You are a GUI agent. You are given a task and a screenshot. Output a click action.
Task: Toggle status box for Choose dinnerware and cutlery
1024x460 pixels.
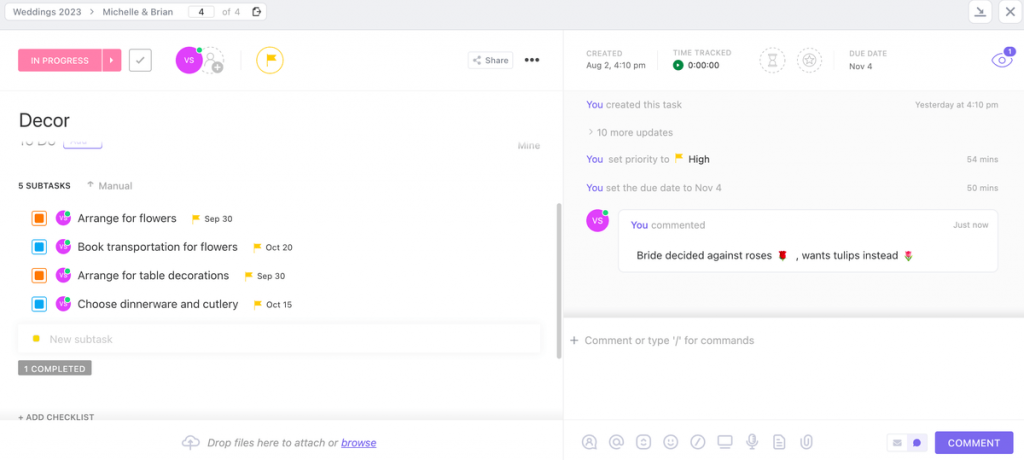39,304
